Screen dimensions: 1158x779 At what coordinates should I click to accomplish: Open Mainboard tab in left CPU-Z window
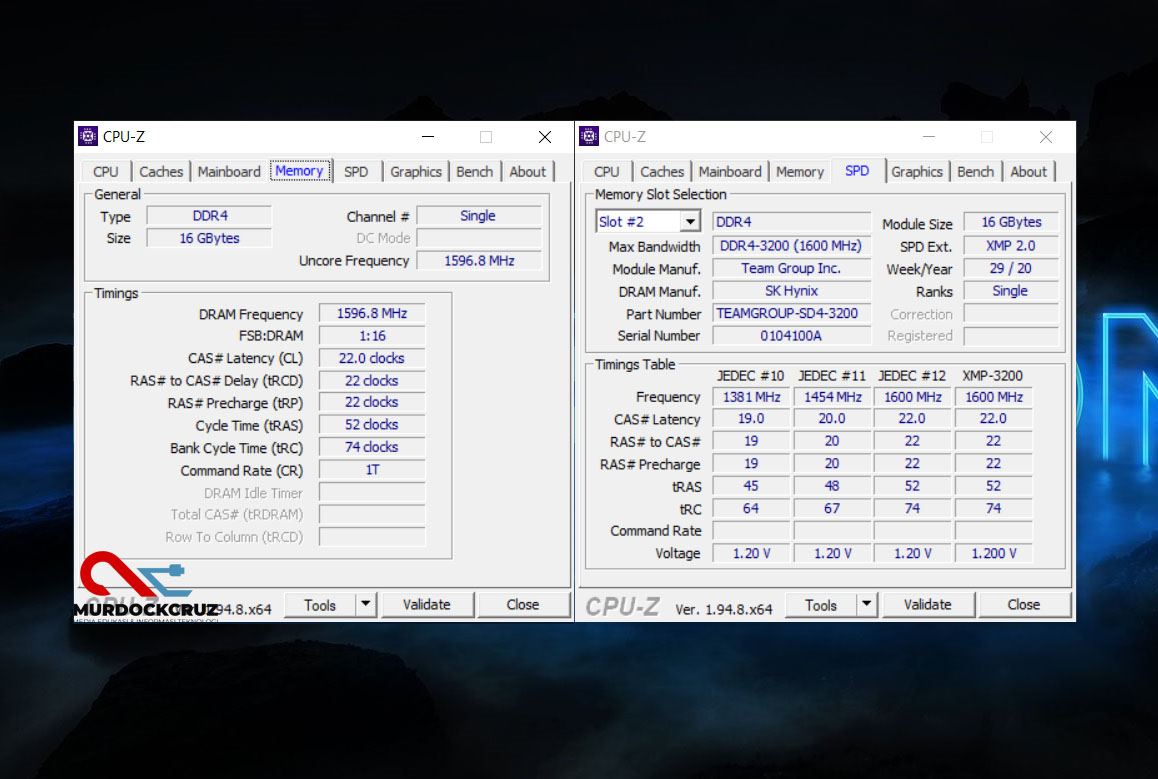click(x=229, y=171)
